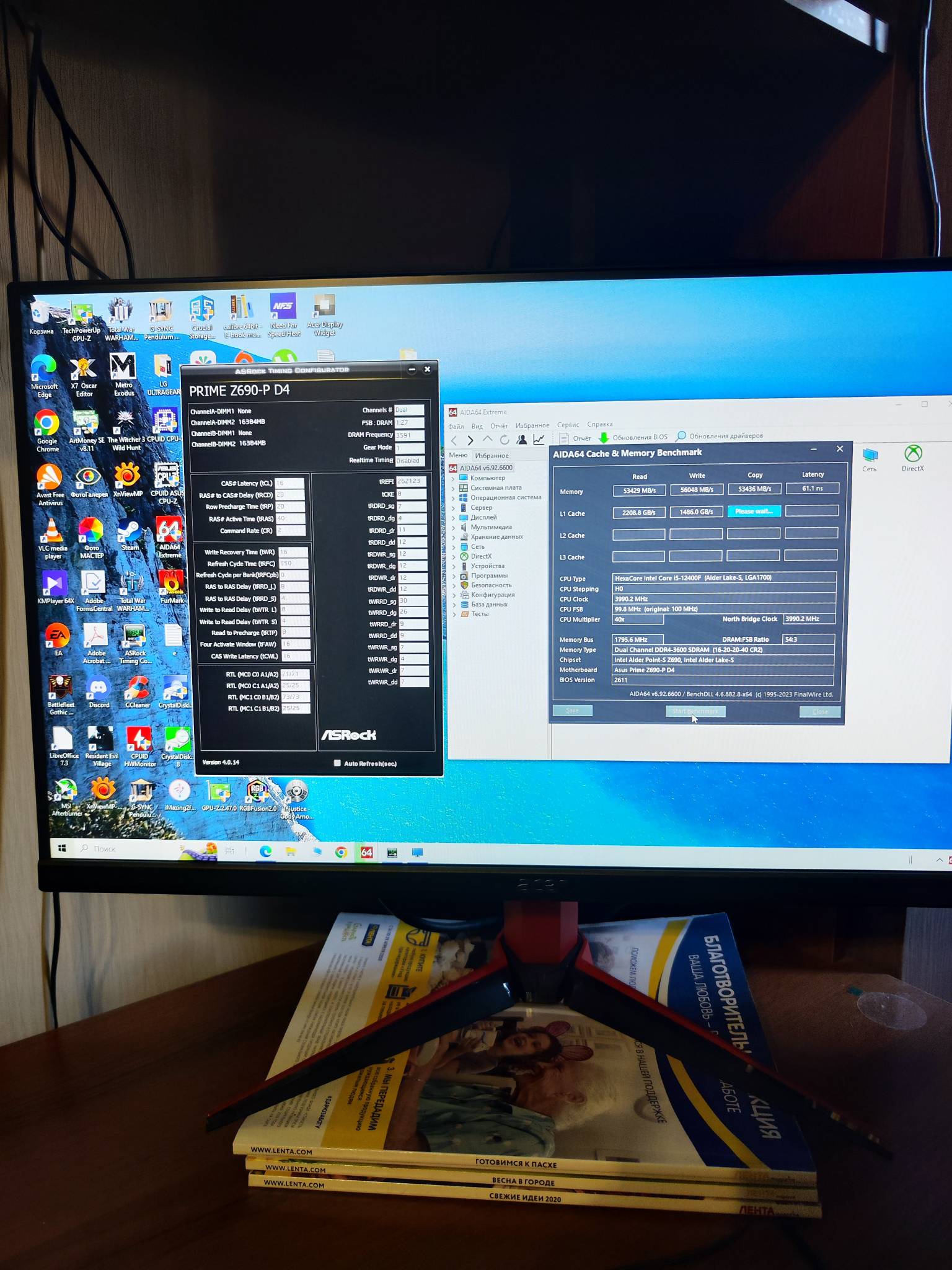Open the Сервис menu in AIDA64
This screenshot has width=952, height=1270.
coord(568,425)
